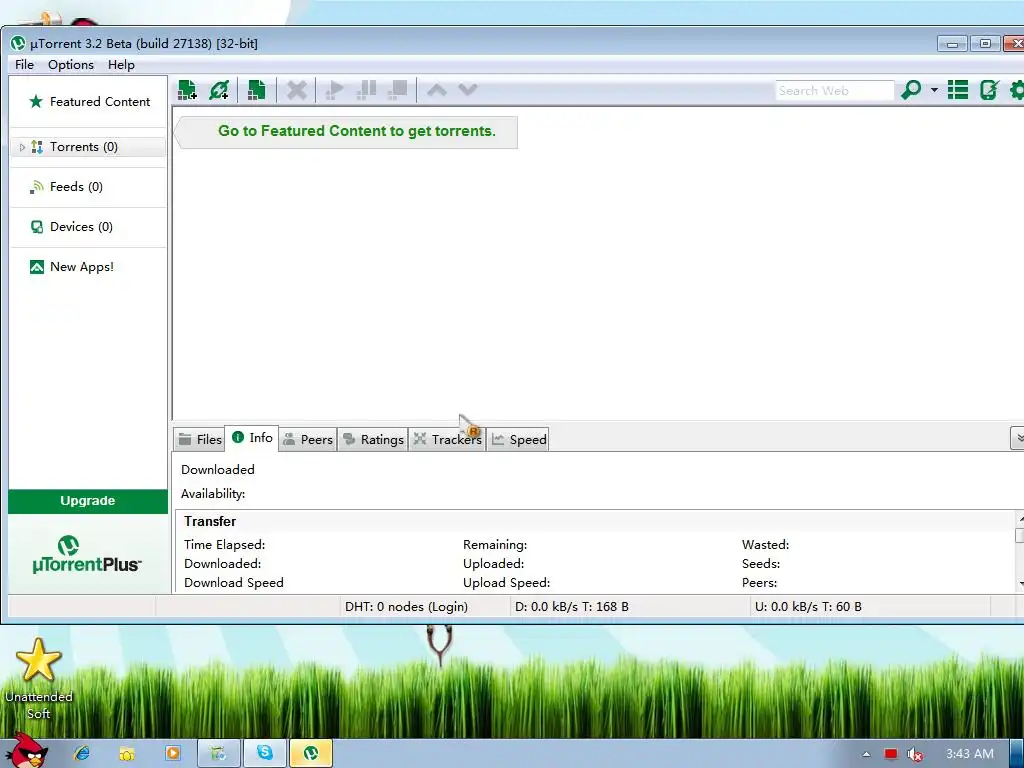Screen dimensions: 1024x768
Task: Click the Add Torrent from URL icon
Action: tap(219, 90)
